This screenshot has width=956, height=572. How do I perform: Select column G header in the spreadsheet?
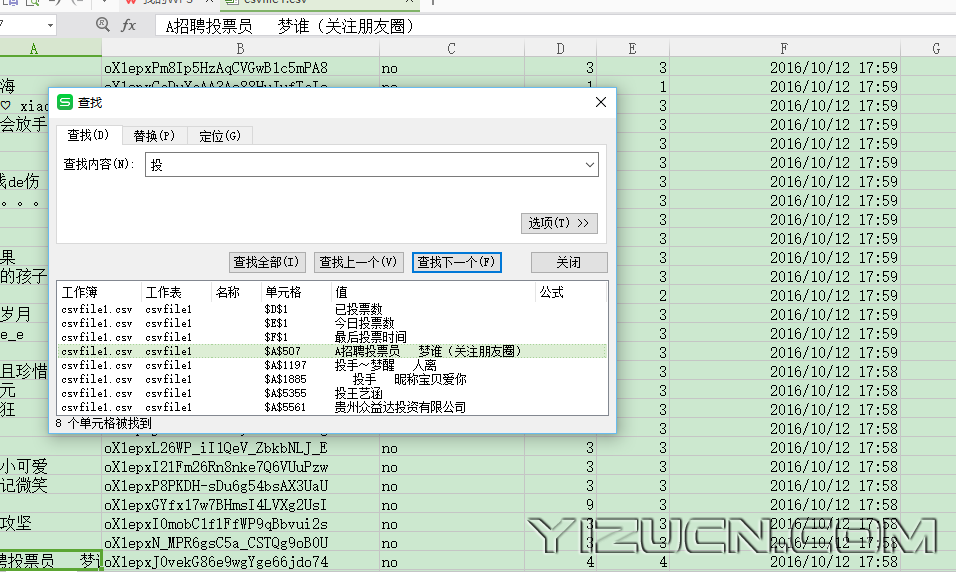click(935, 48)
